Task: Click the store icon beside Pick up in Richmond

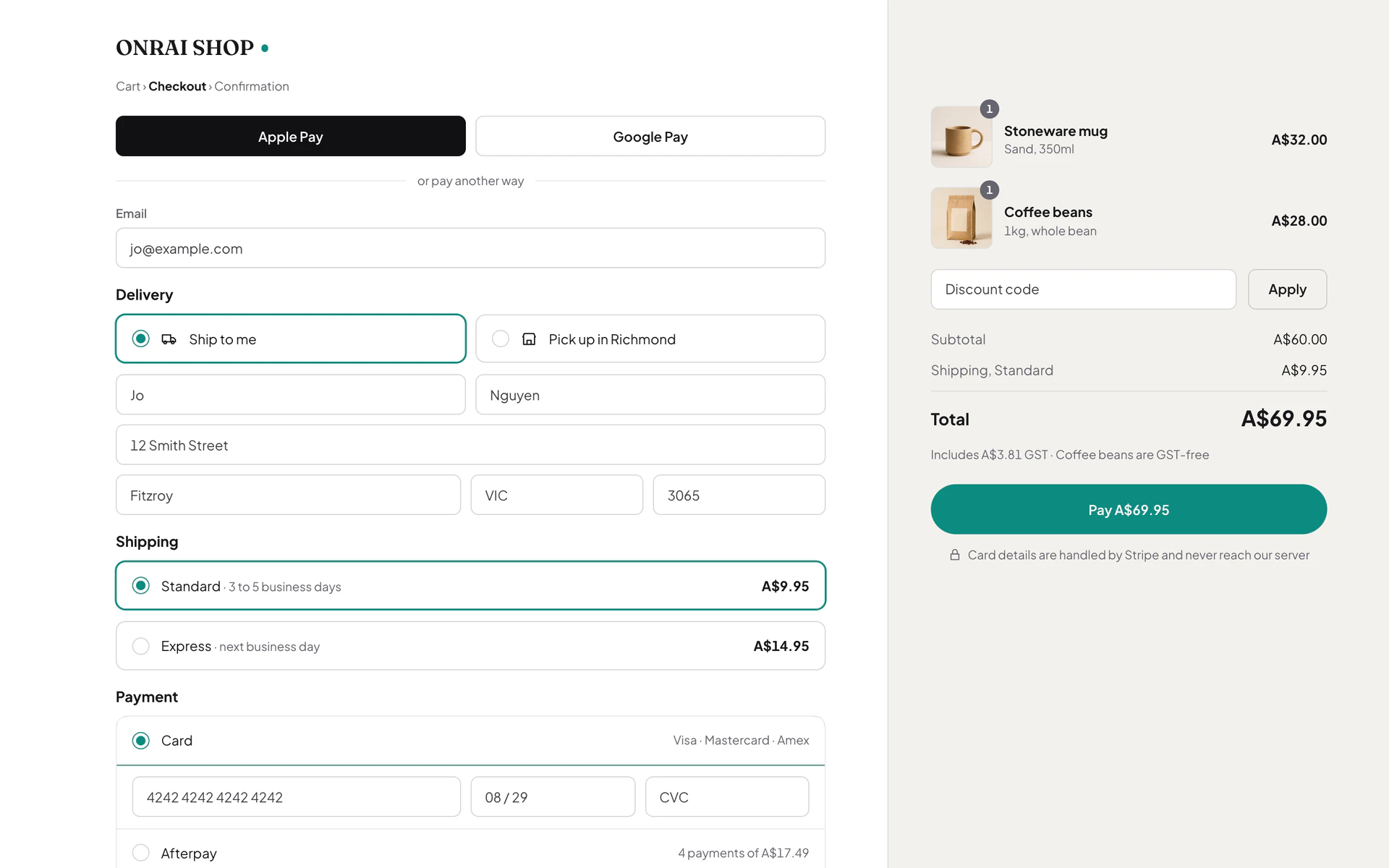Action: tap(529, 339)
